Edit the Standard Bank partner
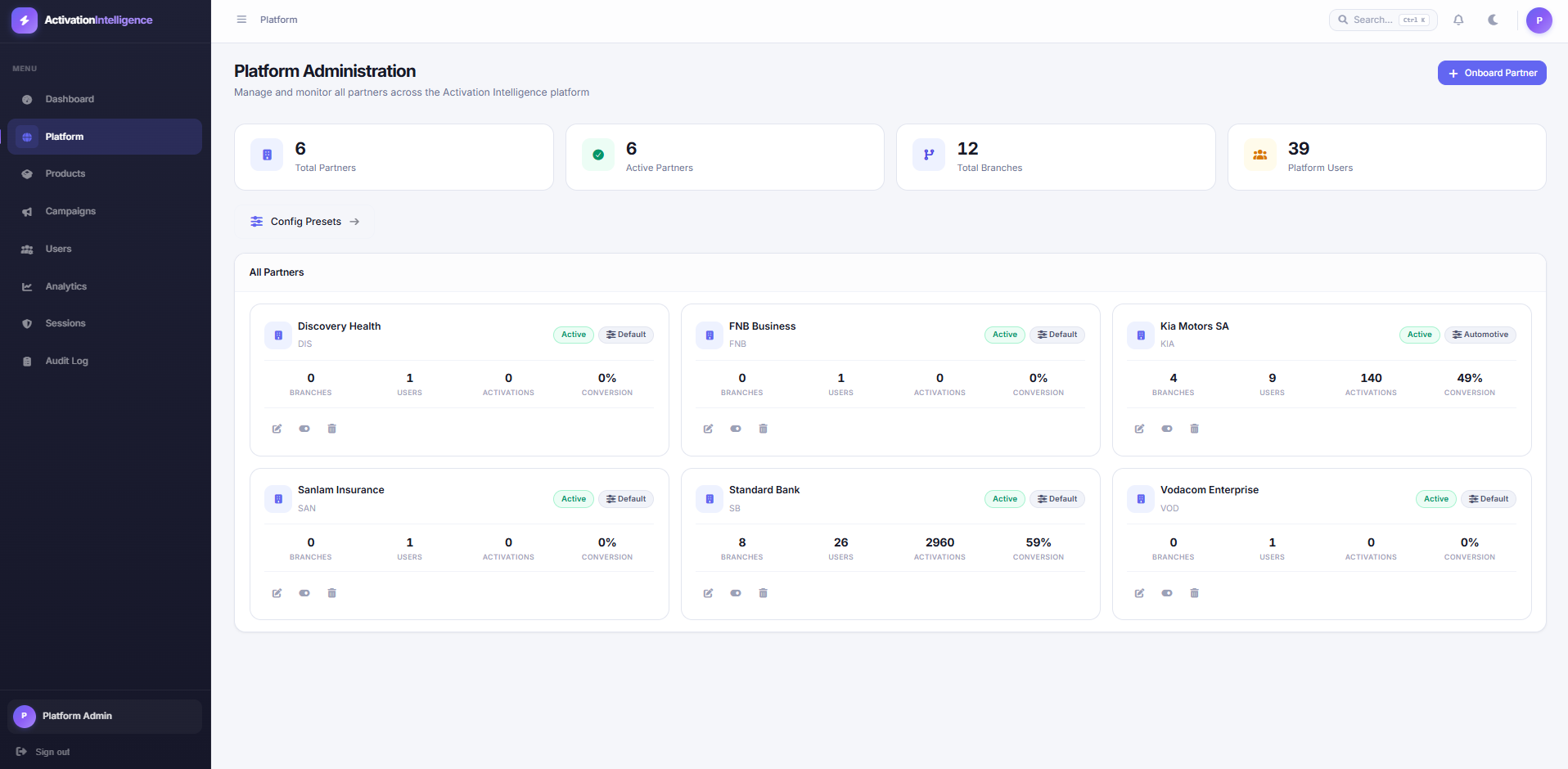The image size is (1568, 769). [x=708, y=593]
